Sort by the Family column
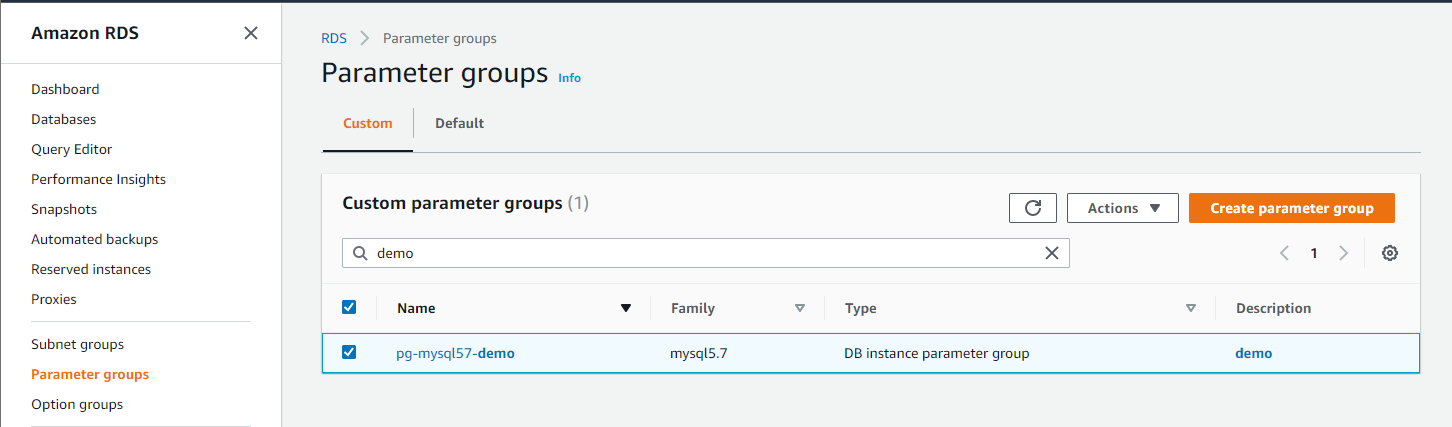Image resolution: width=1452 pixels, height=427 pixels. pos(799,308)
